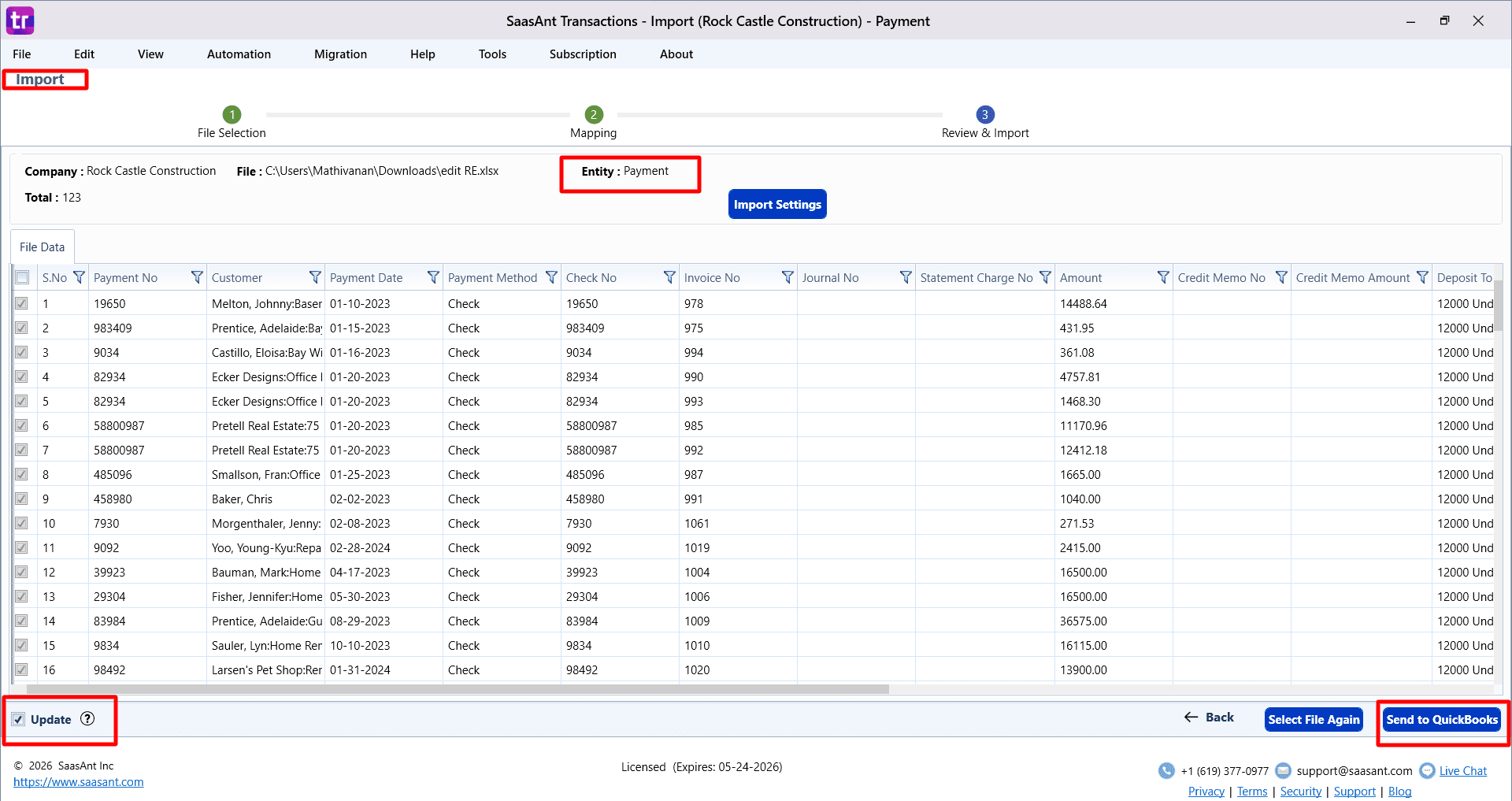Select invoice number cell 1061
The image size is (1512, 801).
point(738,523)
